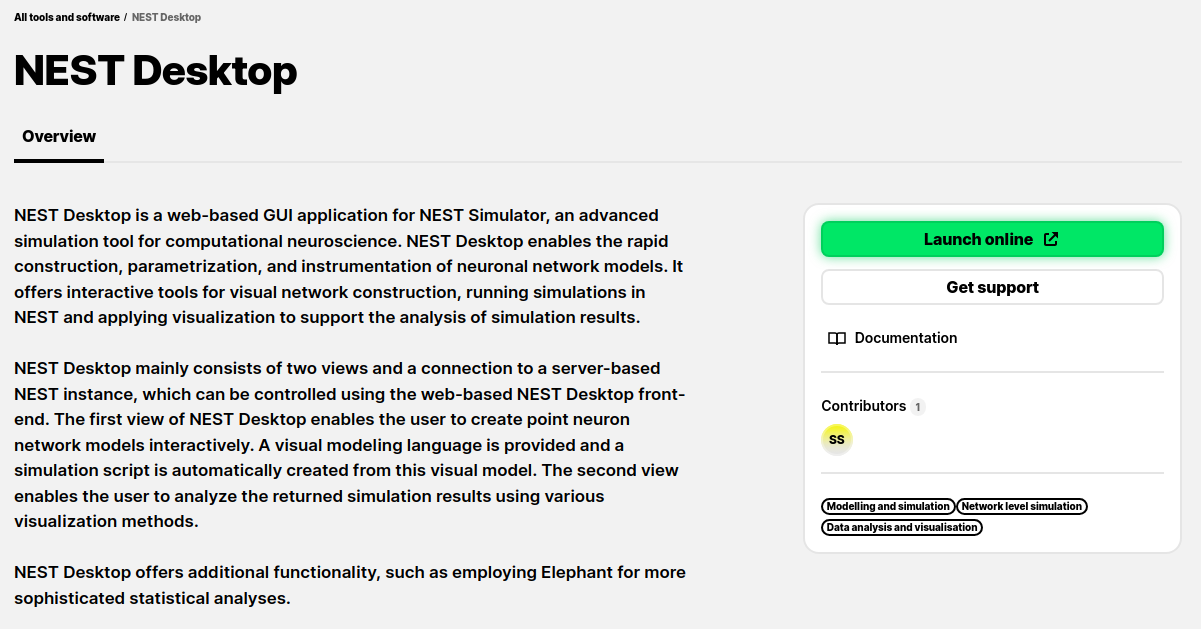Click the paragraph starting 'NEST Desktop mainly consists'
The height and width of the screenshot is (629, 1201).
pos(350,445)
